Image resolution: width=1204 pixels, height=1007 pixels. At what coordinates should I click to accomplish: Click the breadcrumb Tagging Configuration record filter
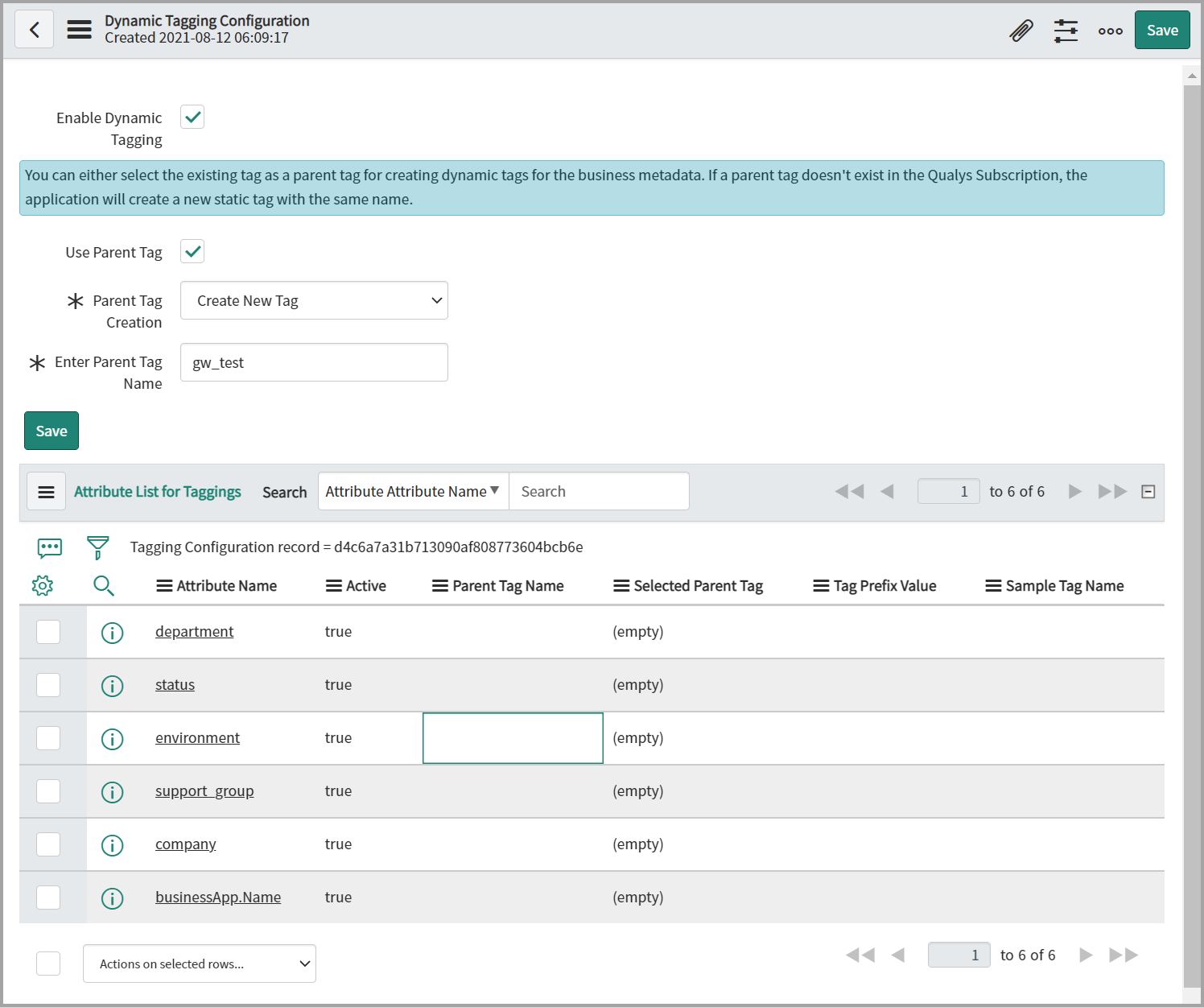pos(357,547)
